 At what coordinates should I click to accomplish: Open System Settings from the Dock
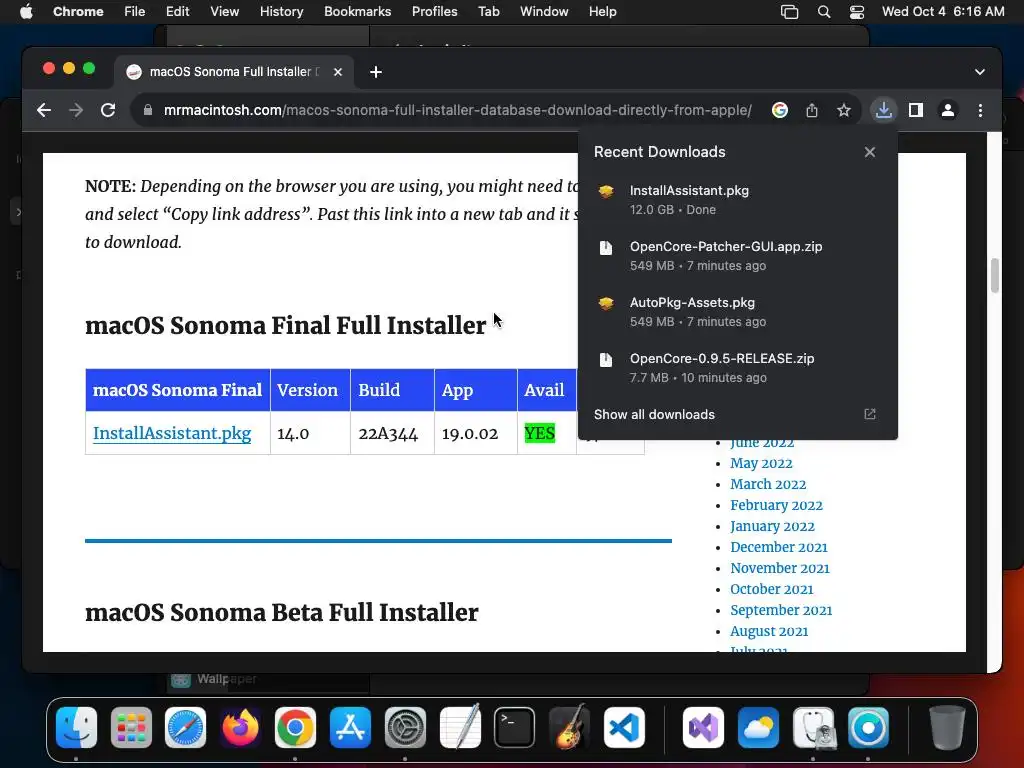(405, 728)
